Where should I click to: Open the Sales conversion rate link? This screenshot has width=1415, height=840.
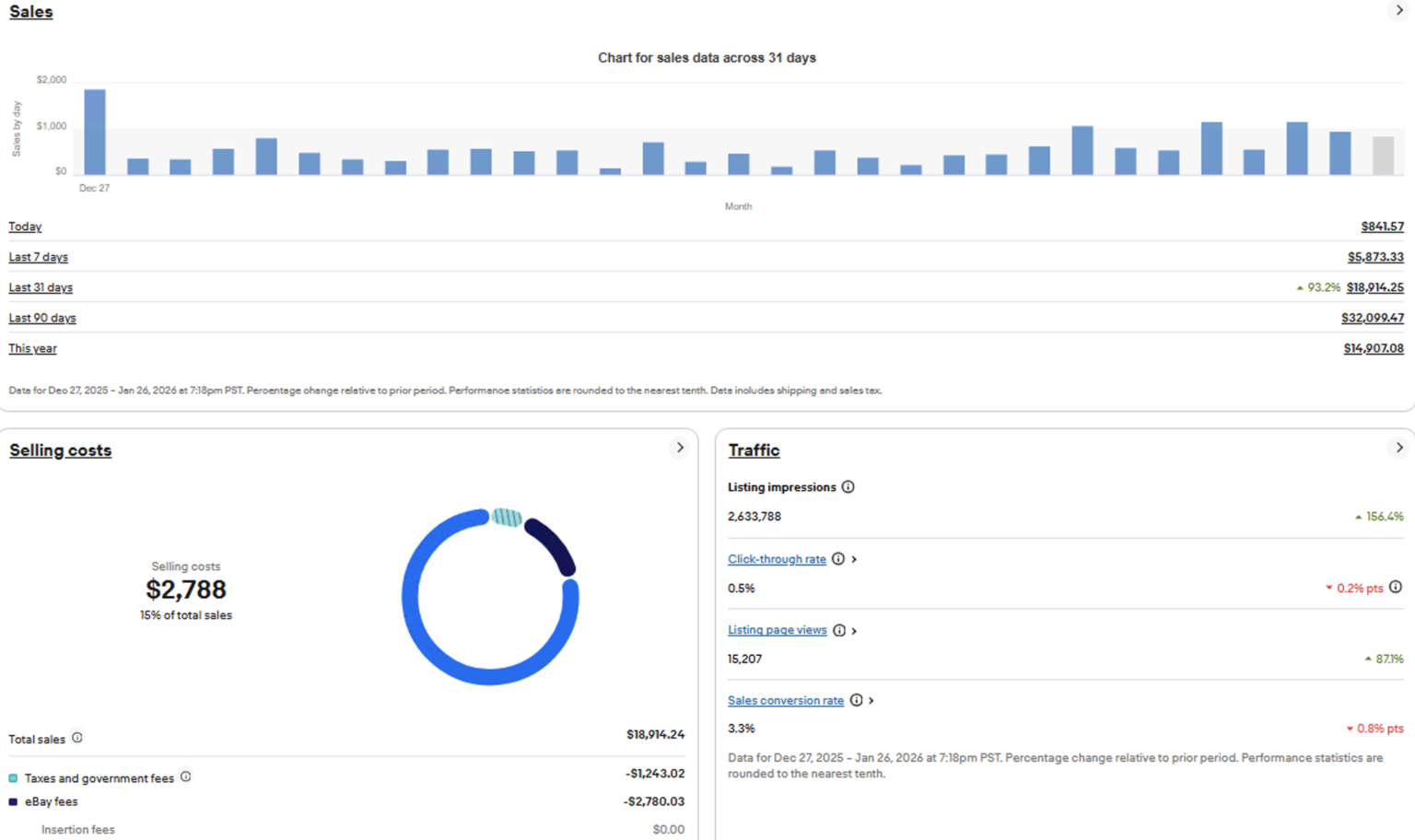(786, 701)
